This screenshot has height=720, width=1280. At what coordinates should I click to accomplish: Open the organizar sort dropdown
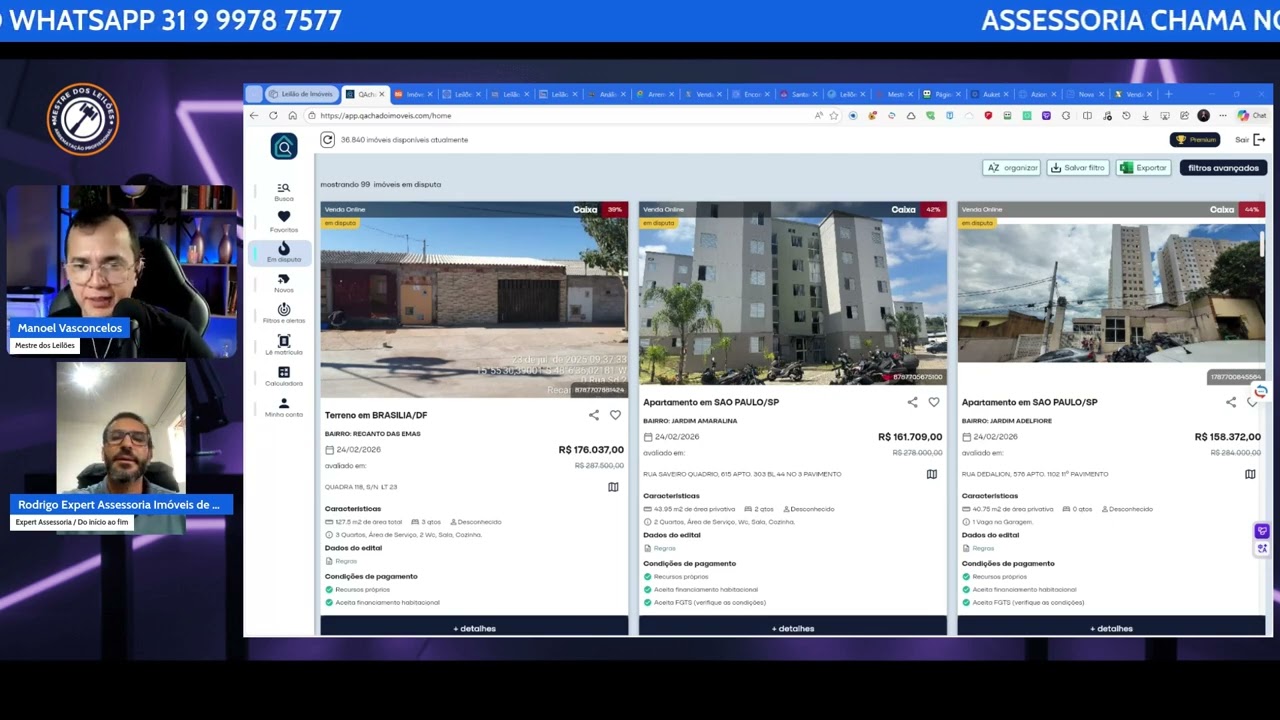coord(1012,168)
